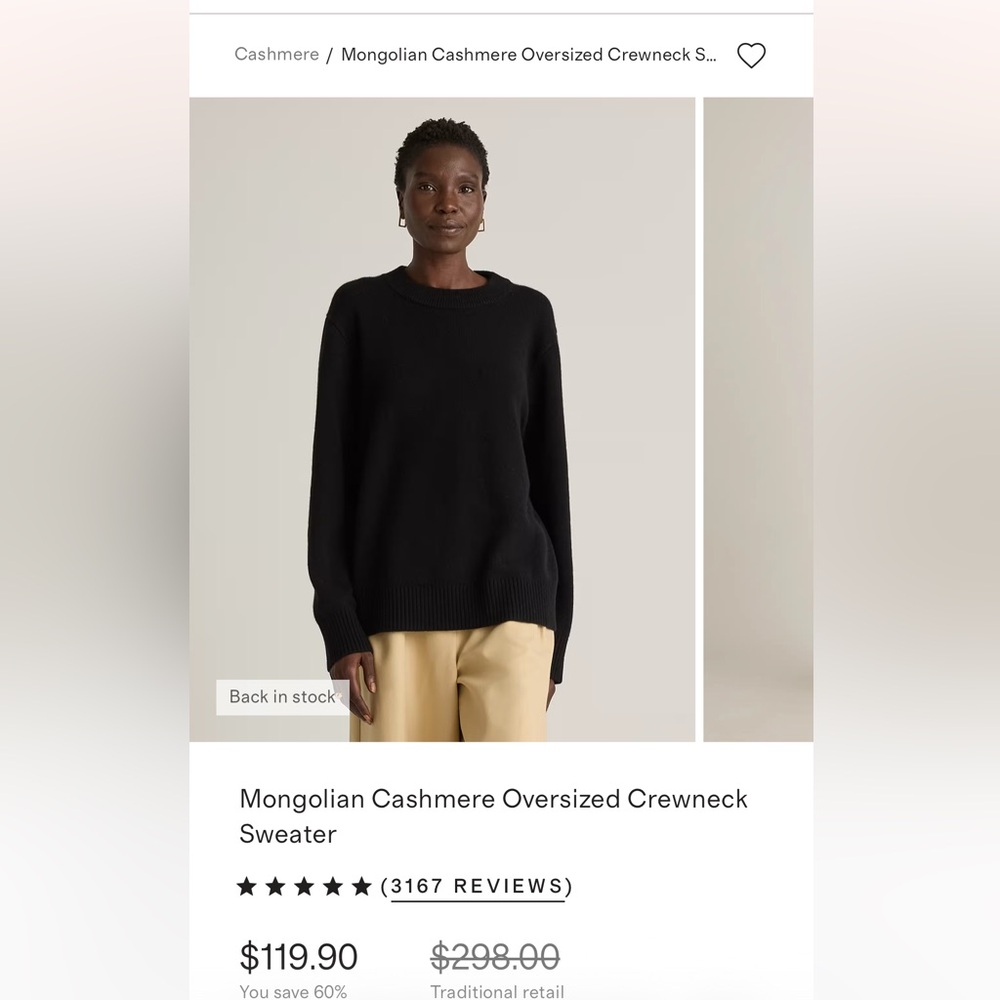Click the Back in stock badge

point(281,697)
